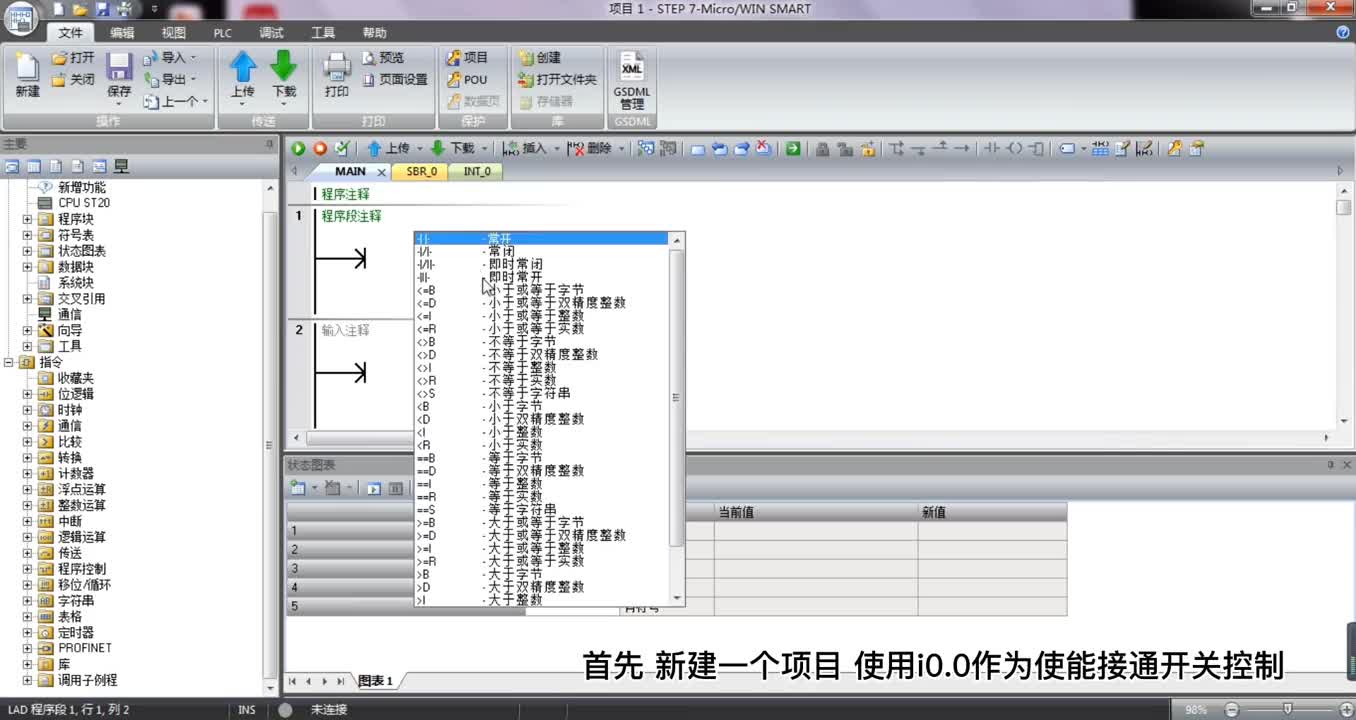Image resolution: width=1356 pixels, height=720 pixels.
Task: Click the insert box toolbar icon
Action: click(x=1037, y=148)
